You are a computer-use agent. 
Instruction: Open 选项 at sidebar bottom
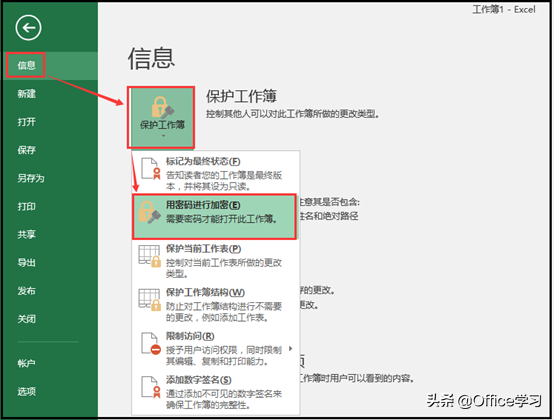pyautogui.click(x=27, y=391)
